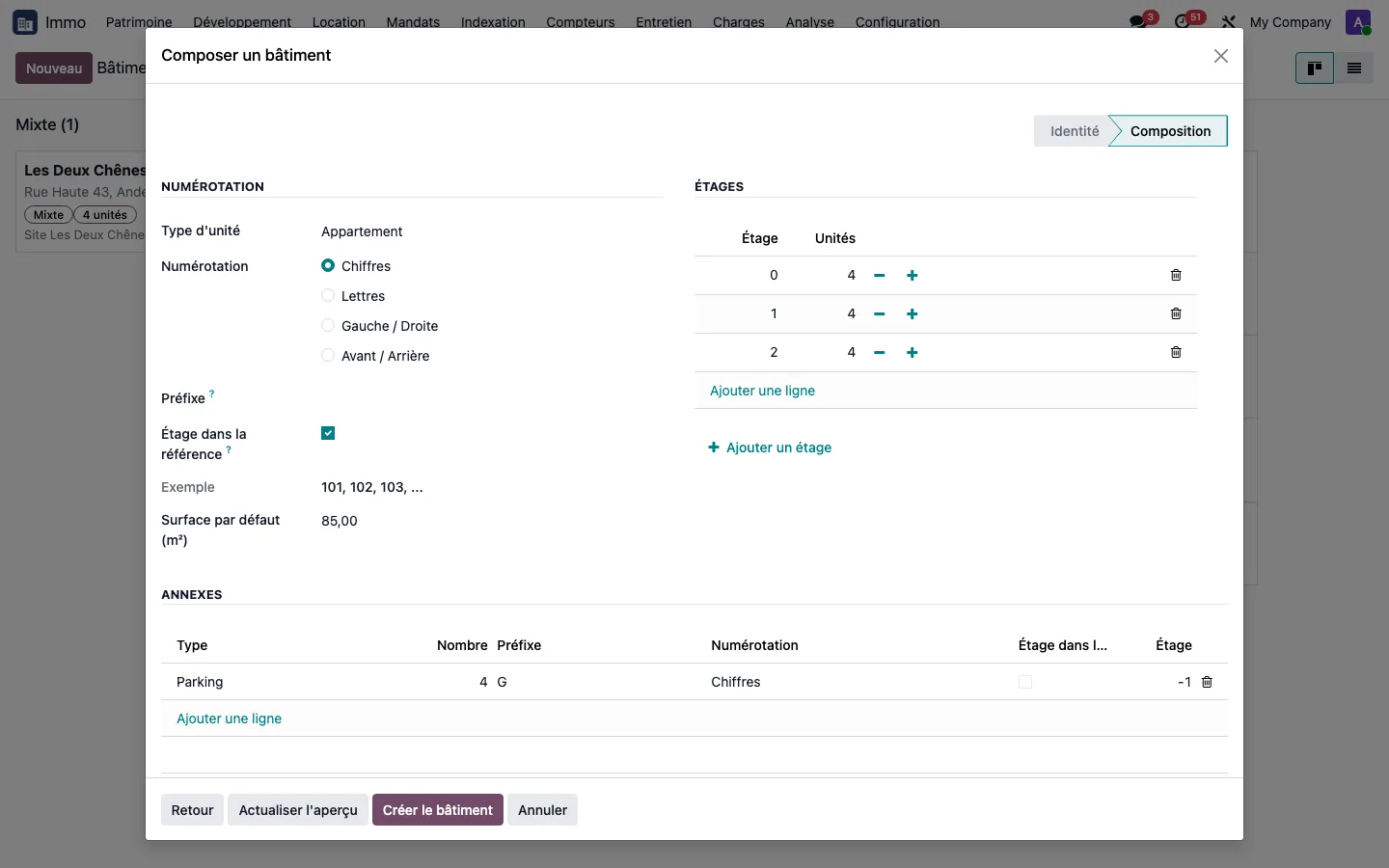Select Avant / Arrière numbering option
Screen dimensions: 1389x868
point(328,356)
